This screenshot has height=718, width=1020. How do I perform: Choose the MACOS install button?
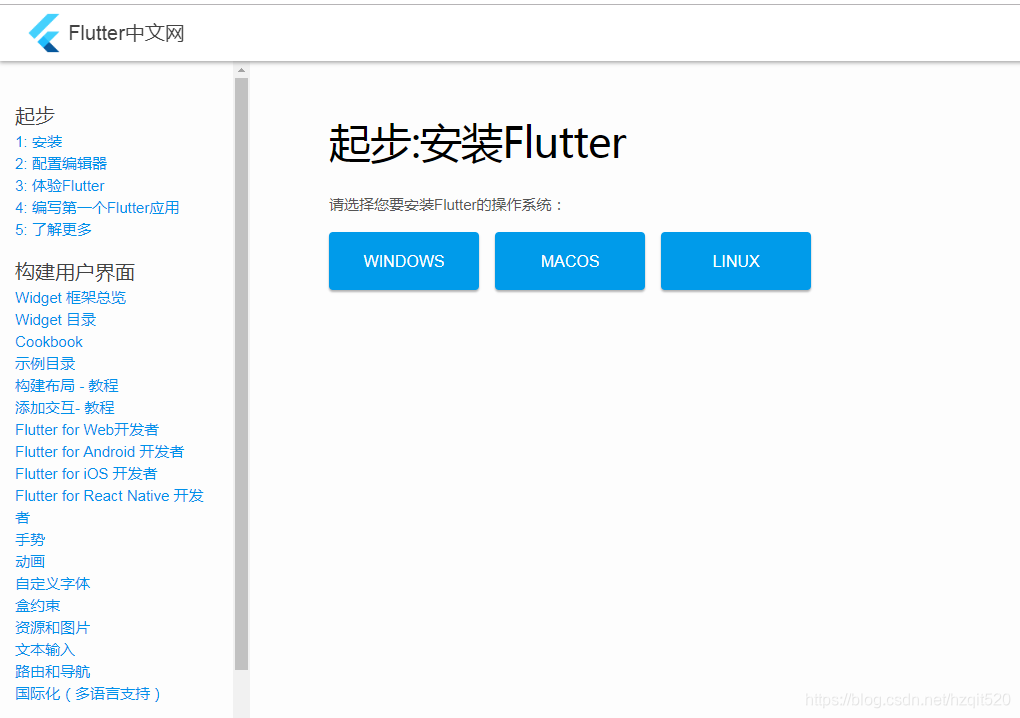click(x=570, y=261)
